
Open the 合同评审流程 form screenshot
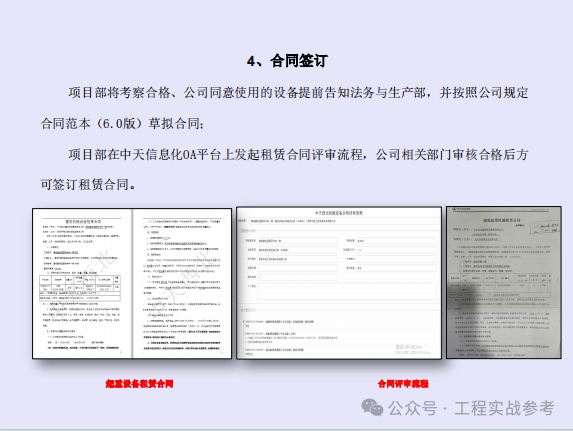339,283
